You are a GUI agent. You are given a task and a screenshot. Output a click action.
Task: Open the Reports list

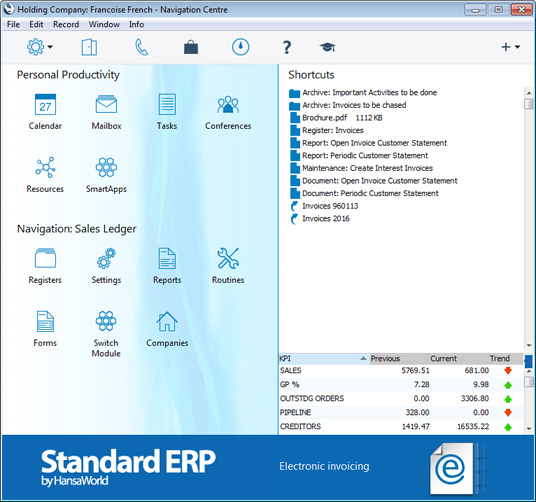click(167, 258)
